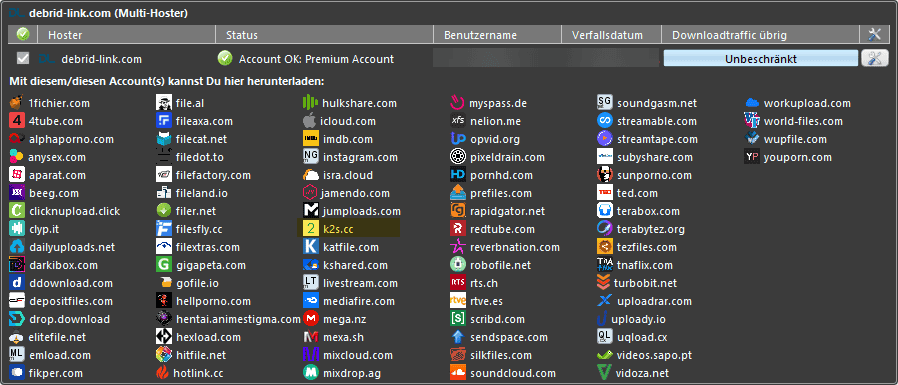
Task: Sort by the Verfallsdatum column header
Action: tap(611, 35)
